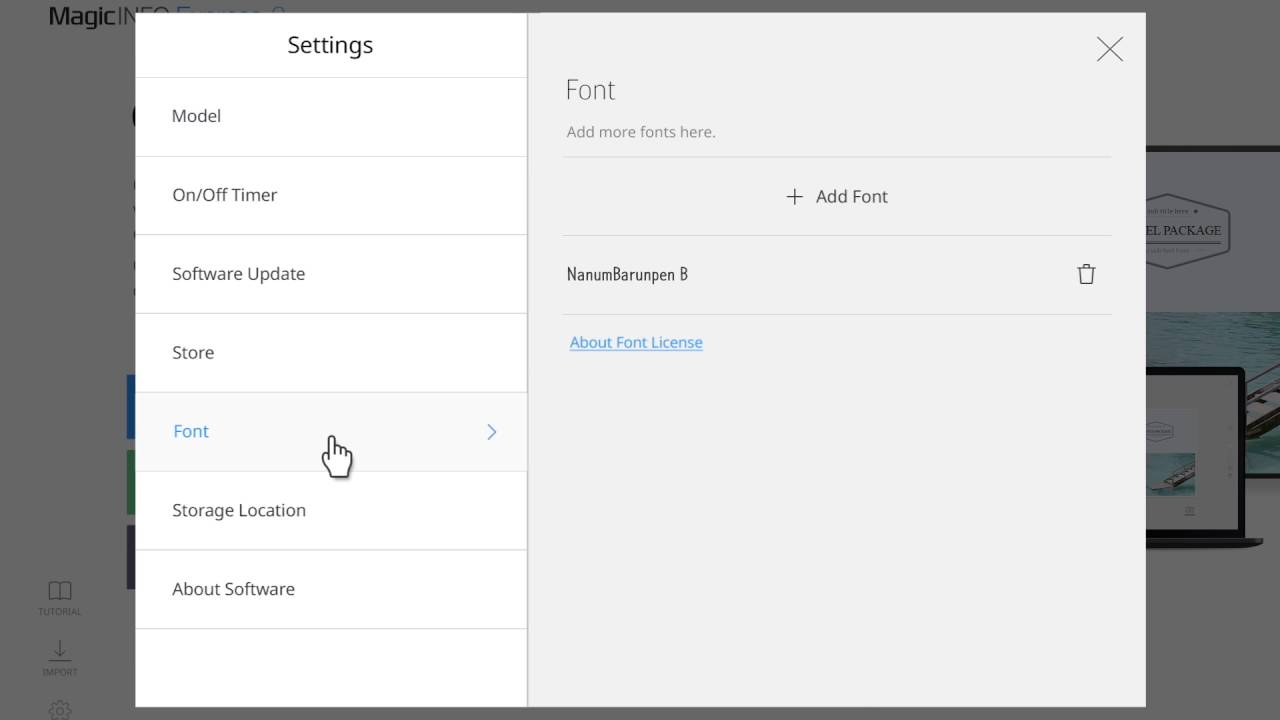The image size is (1280, 720).
Task: Close the Settings dialog with the X
Action: tap(1109, 49)
